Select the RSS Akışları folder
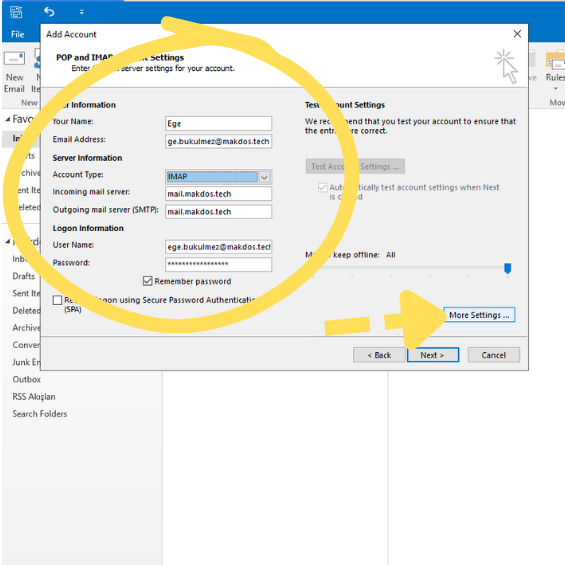 click(x=34, y=397)
